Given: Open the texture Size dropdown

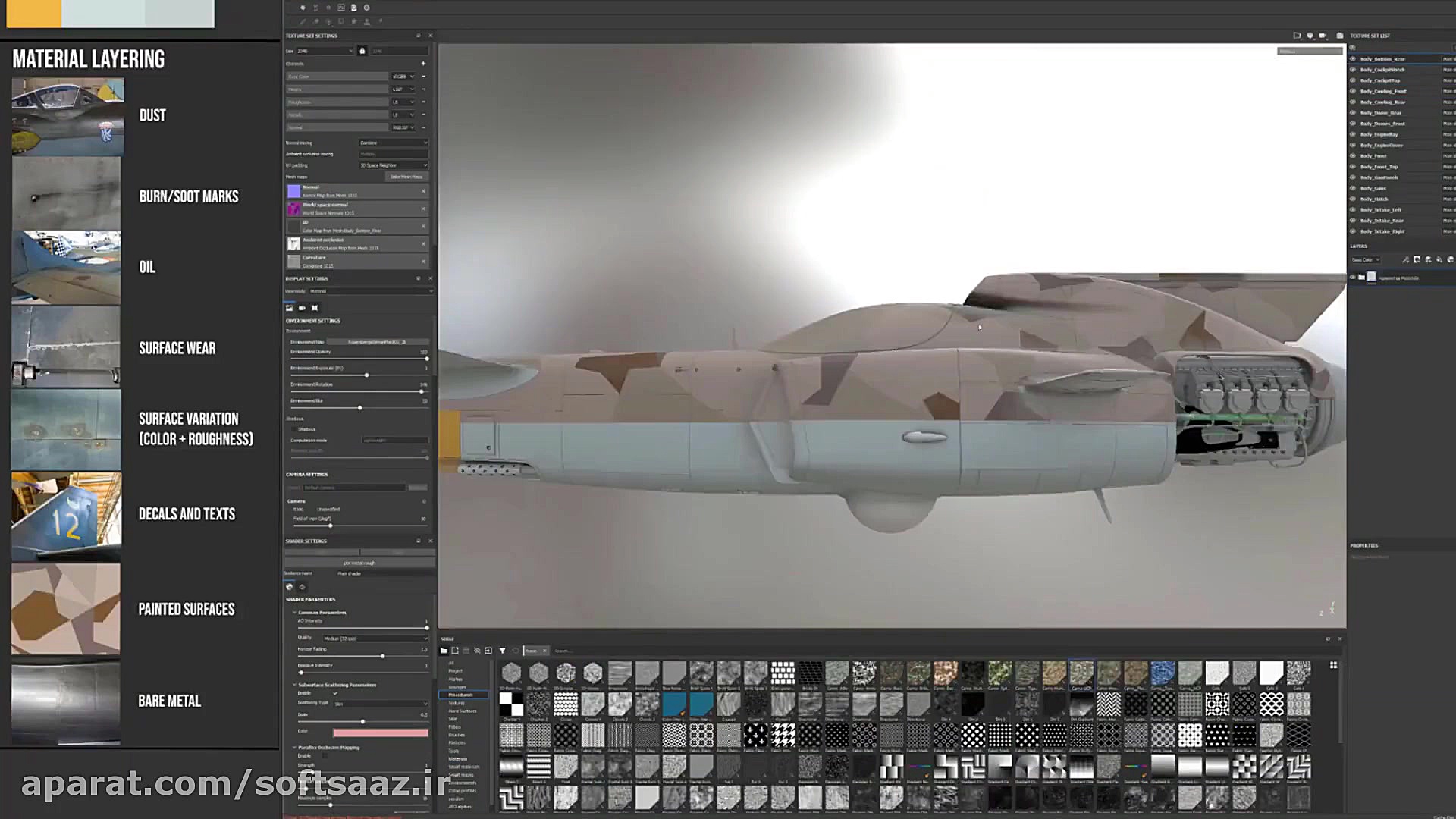Looking at the screenshot, I should (325, 51).
